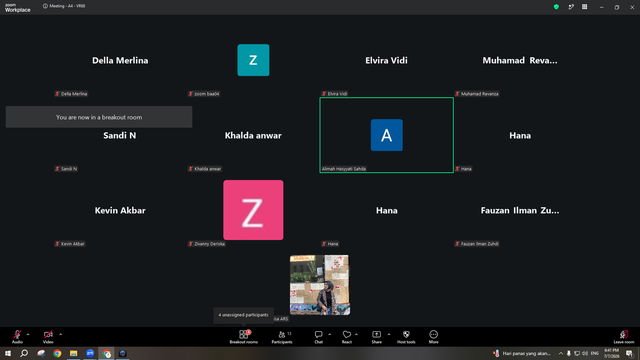Image resolution: width=640 pixels, height=360 pixels.
Task: Click the Kevin Akbar name label
Action: click(70, 244)
